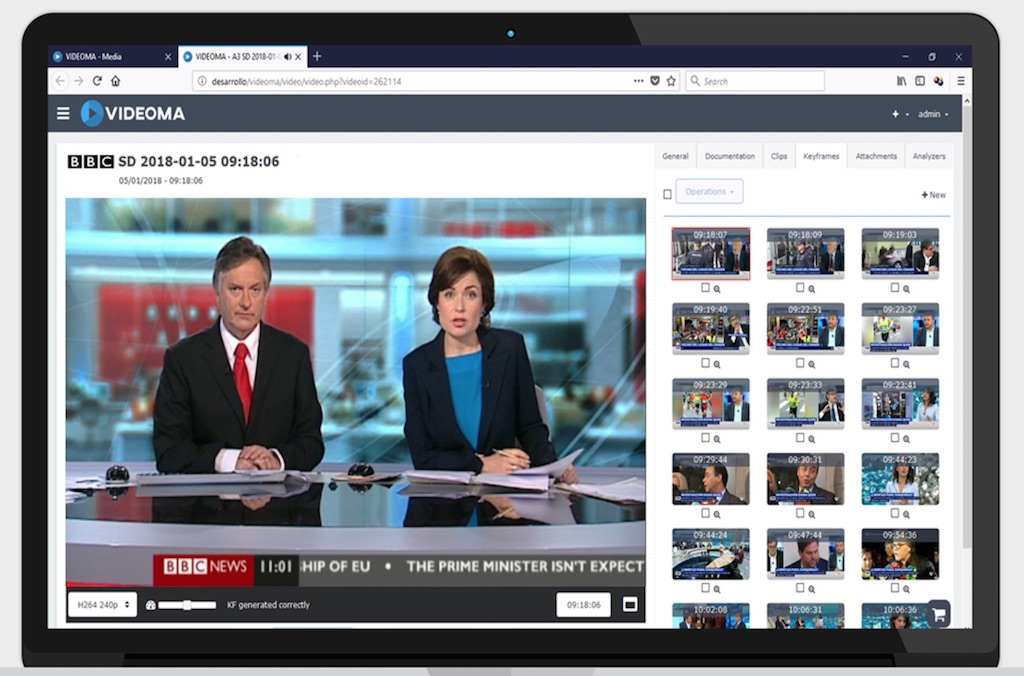Close the VIDEOMA - Media browser tab
This screenshot has height=676, width=1024.
[168, 57]
